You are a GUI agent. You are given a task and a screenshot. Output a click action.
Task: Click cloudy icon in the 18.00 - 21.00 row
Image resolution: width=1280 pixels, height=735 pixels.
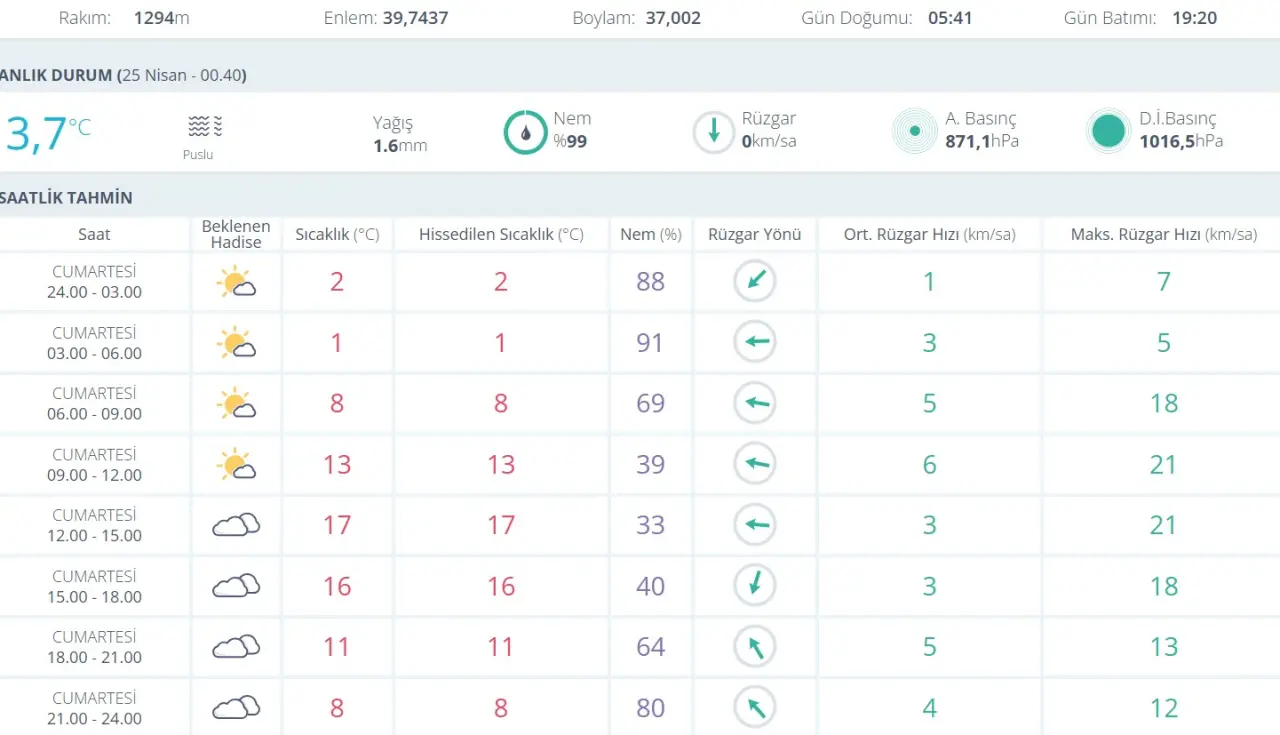click(x=236, y=647)
